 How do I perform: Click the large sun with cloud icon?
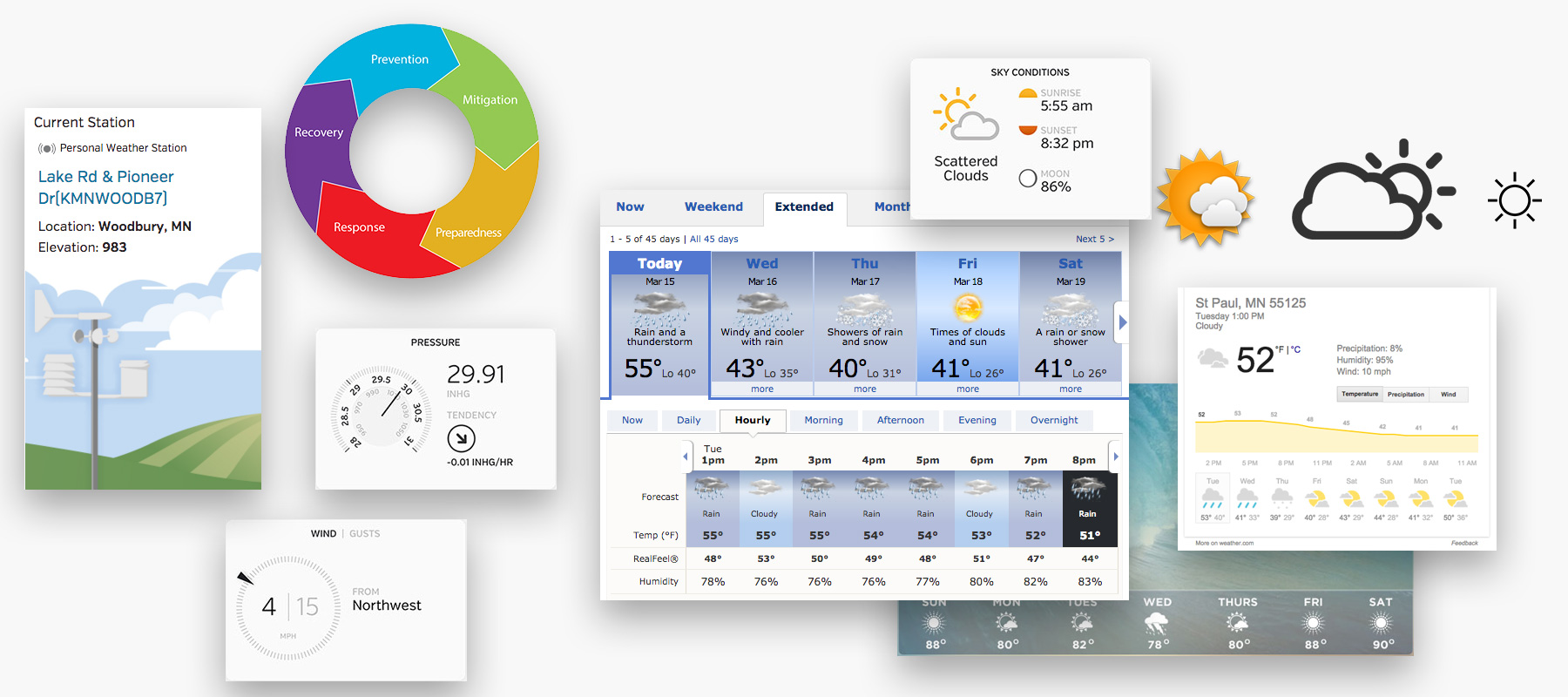1205,198
